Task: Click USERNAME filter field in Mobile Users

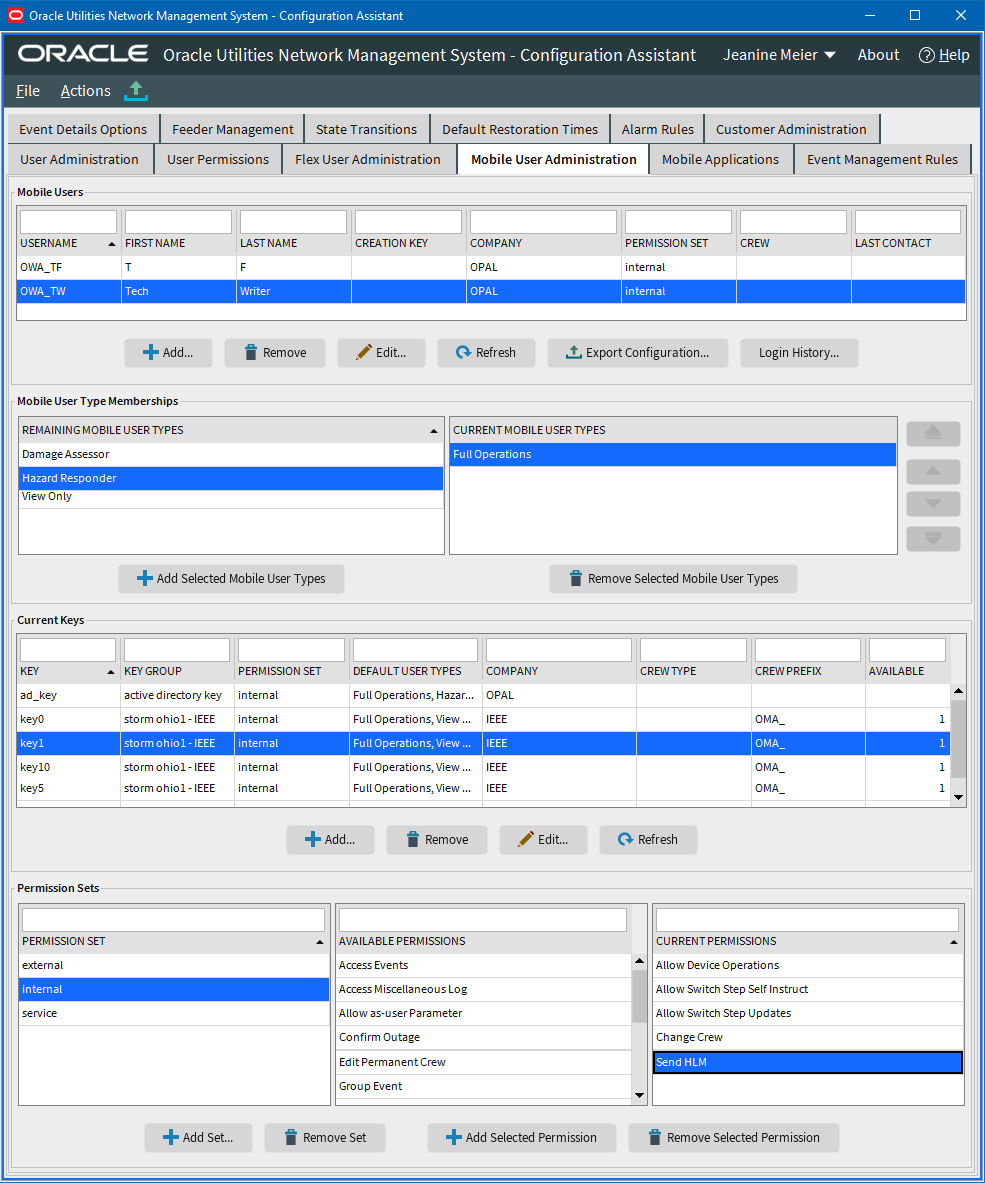Action: click(69, 222)
